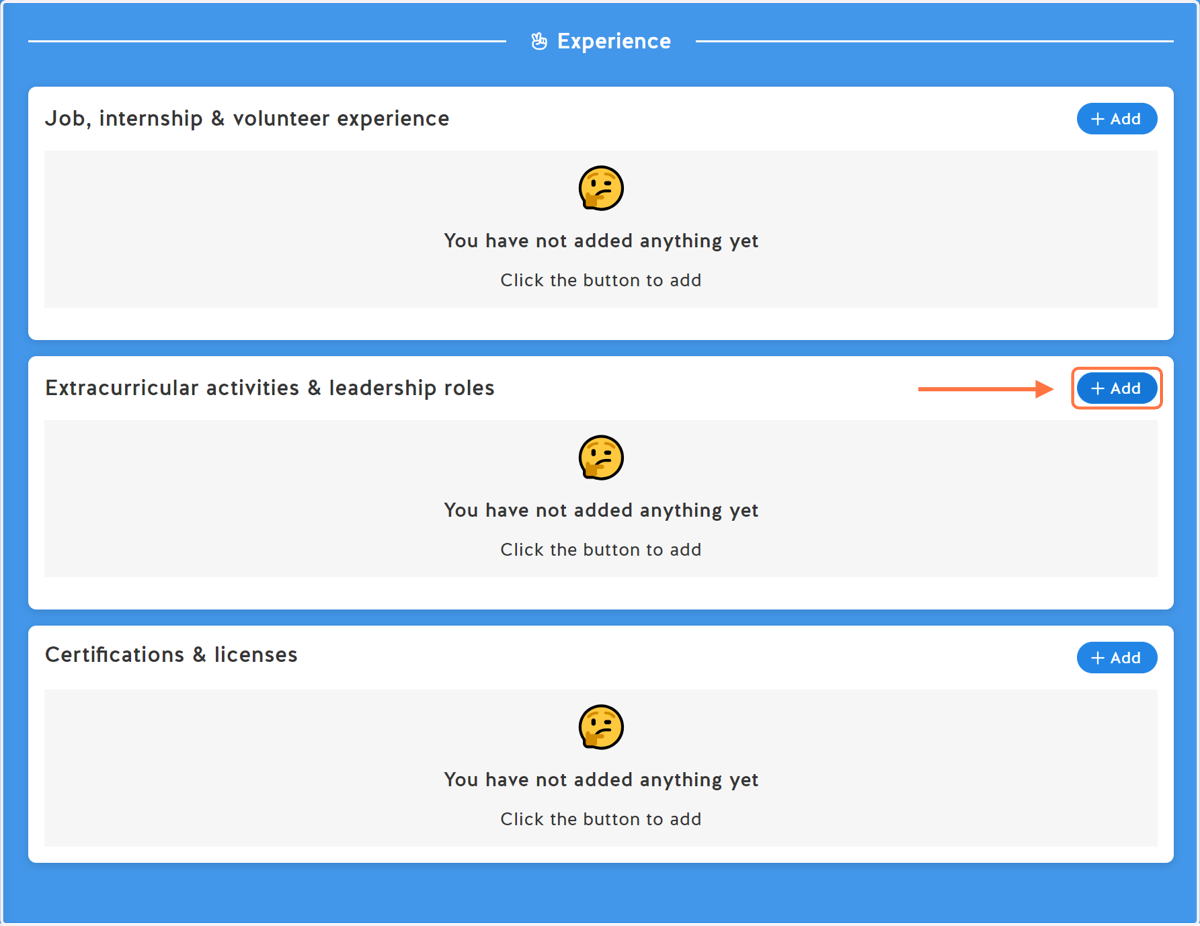Click the Extracurricular activities & leadership roles title
The width and height of the screenshot is (1200, 926).
[x=270, y=388]
